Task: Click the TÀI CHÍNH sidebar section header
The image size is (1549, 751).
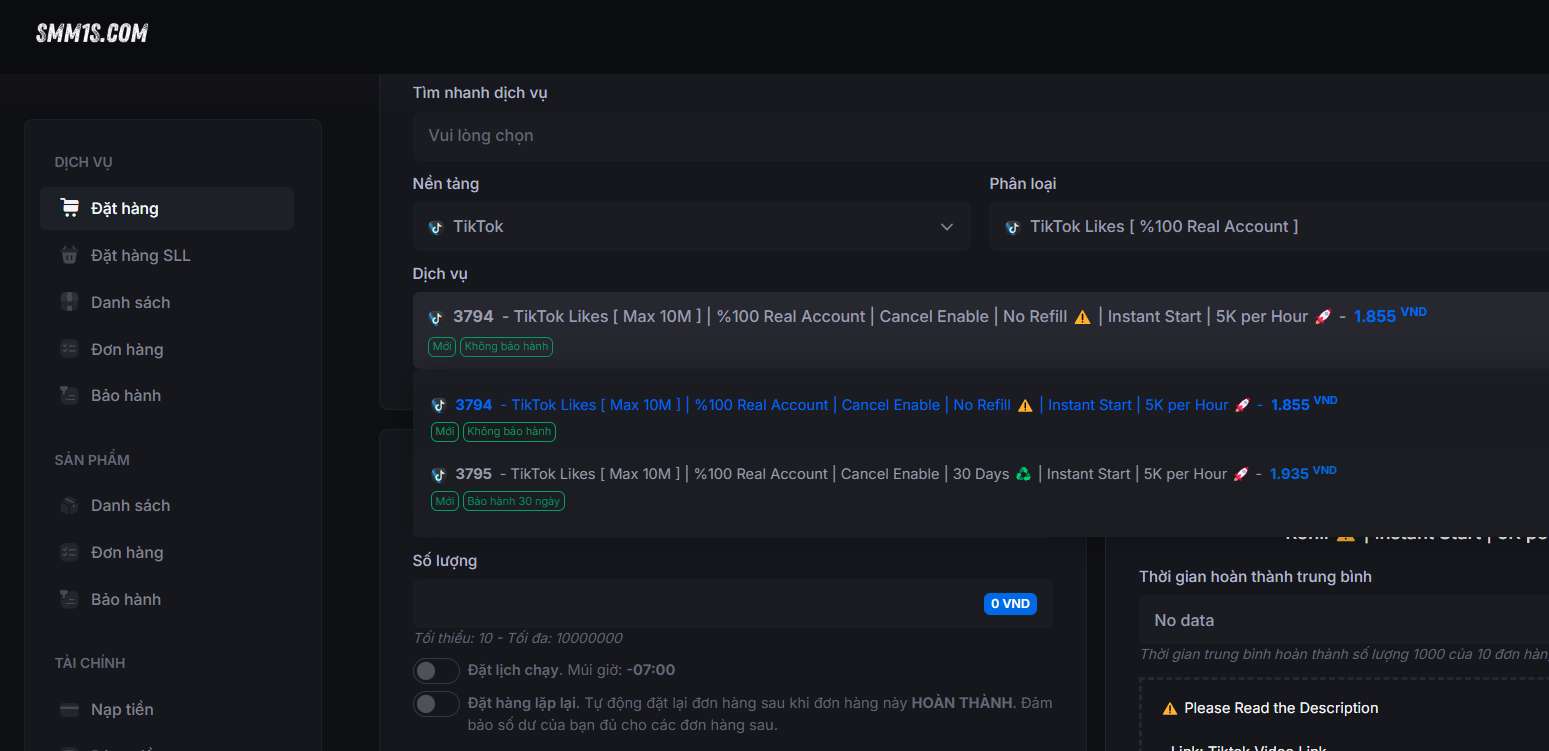Action: coord(90,663)
